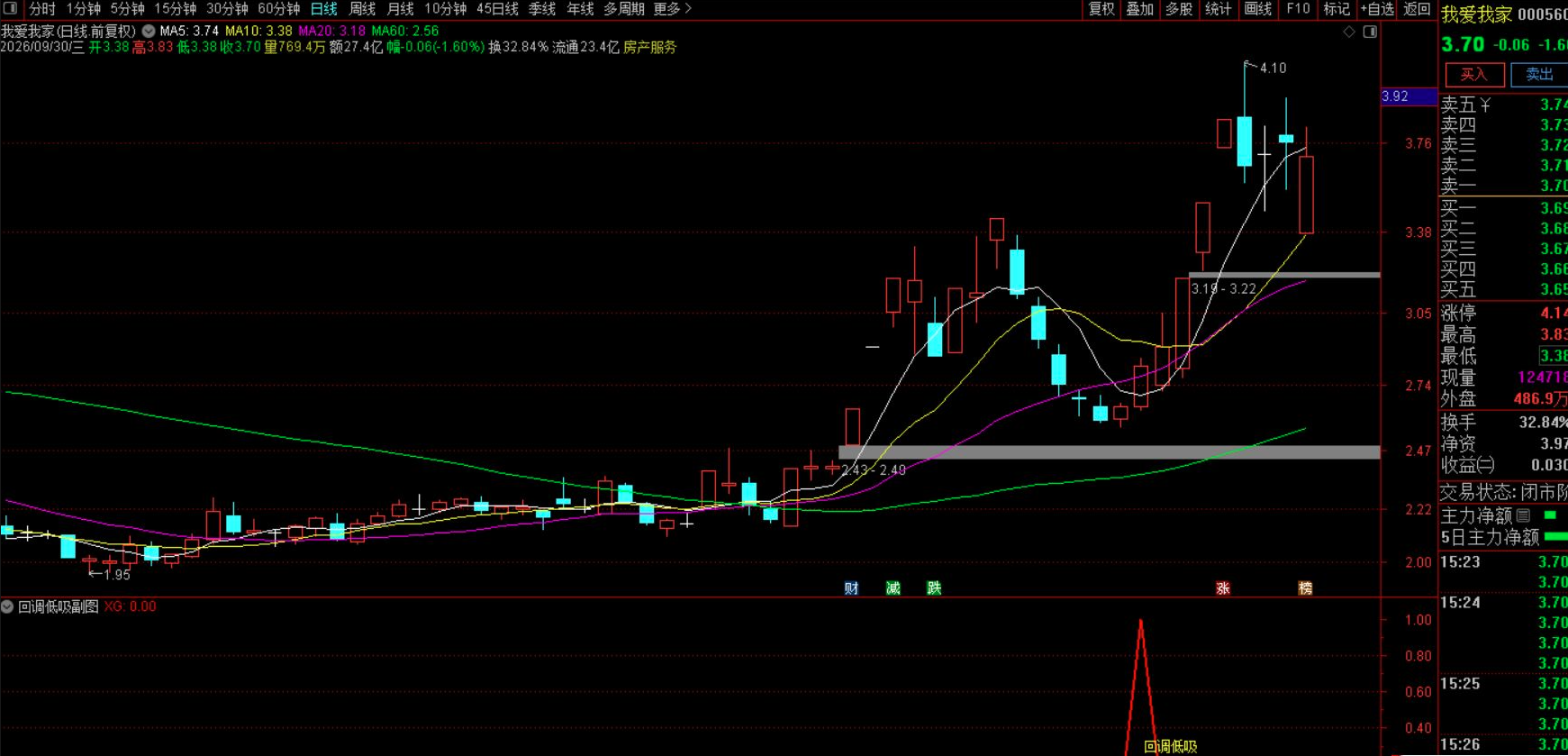Click the diamond icon above the chart

pyautogui.click(x=1349, y=32)
